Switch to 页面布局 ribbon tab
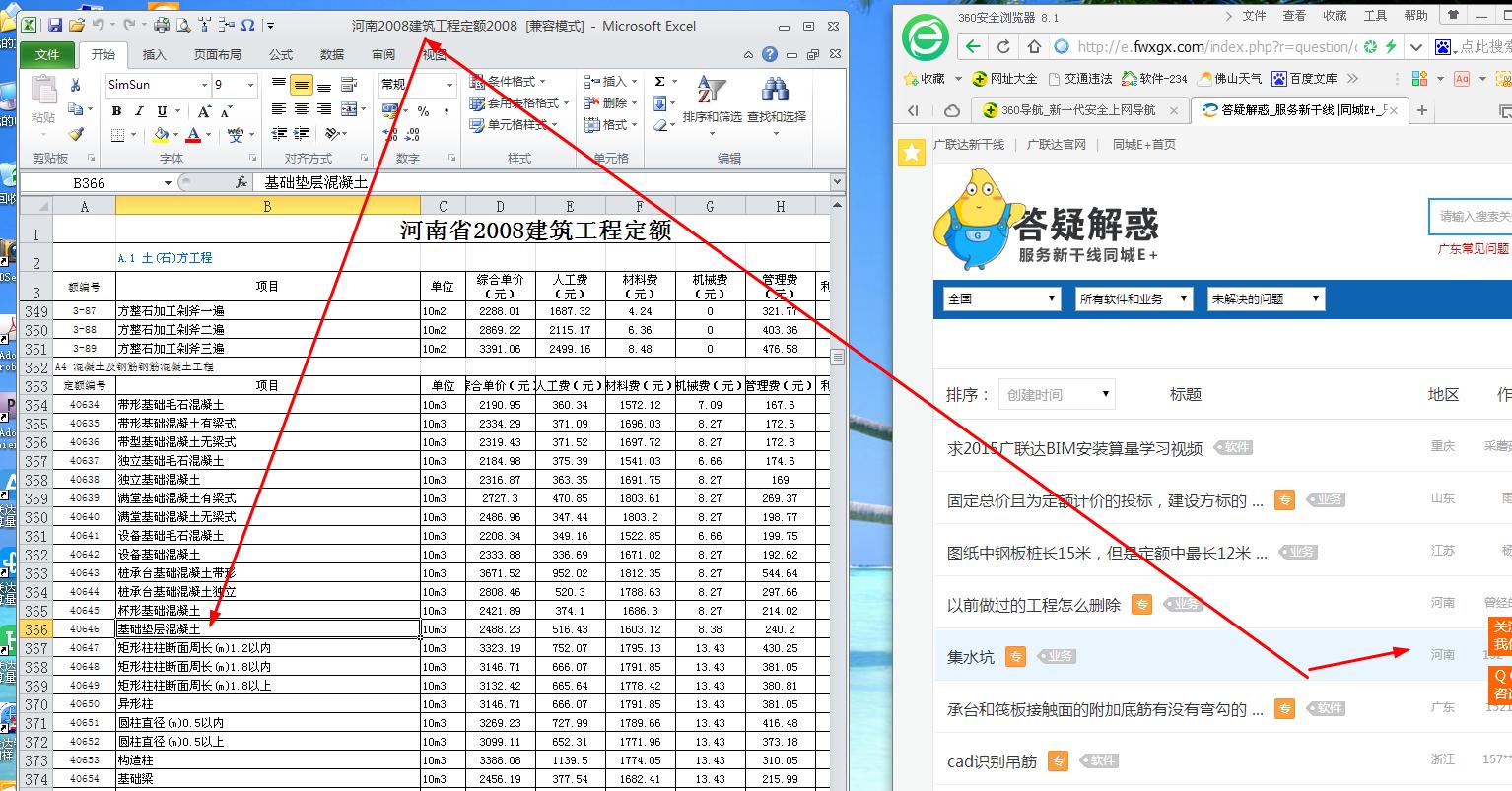The height and width of the screenshot is (791, 1512). click(x=217, y=55)
